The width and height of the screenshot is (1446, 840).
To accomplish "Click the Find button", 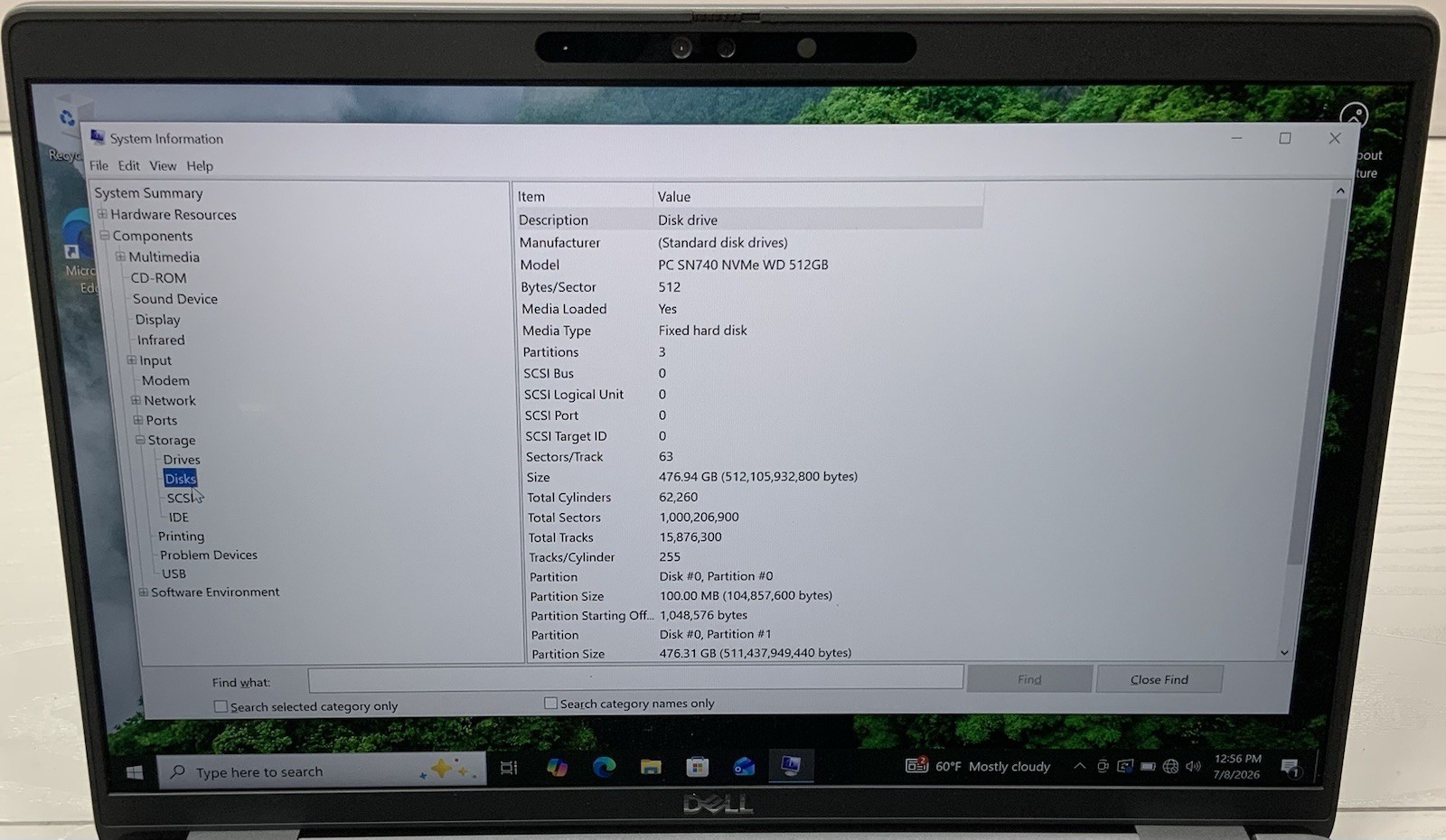I will tap(1029, 679).
